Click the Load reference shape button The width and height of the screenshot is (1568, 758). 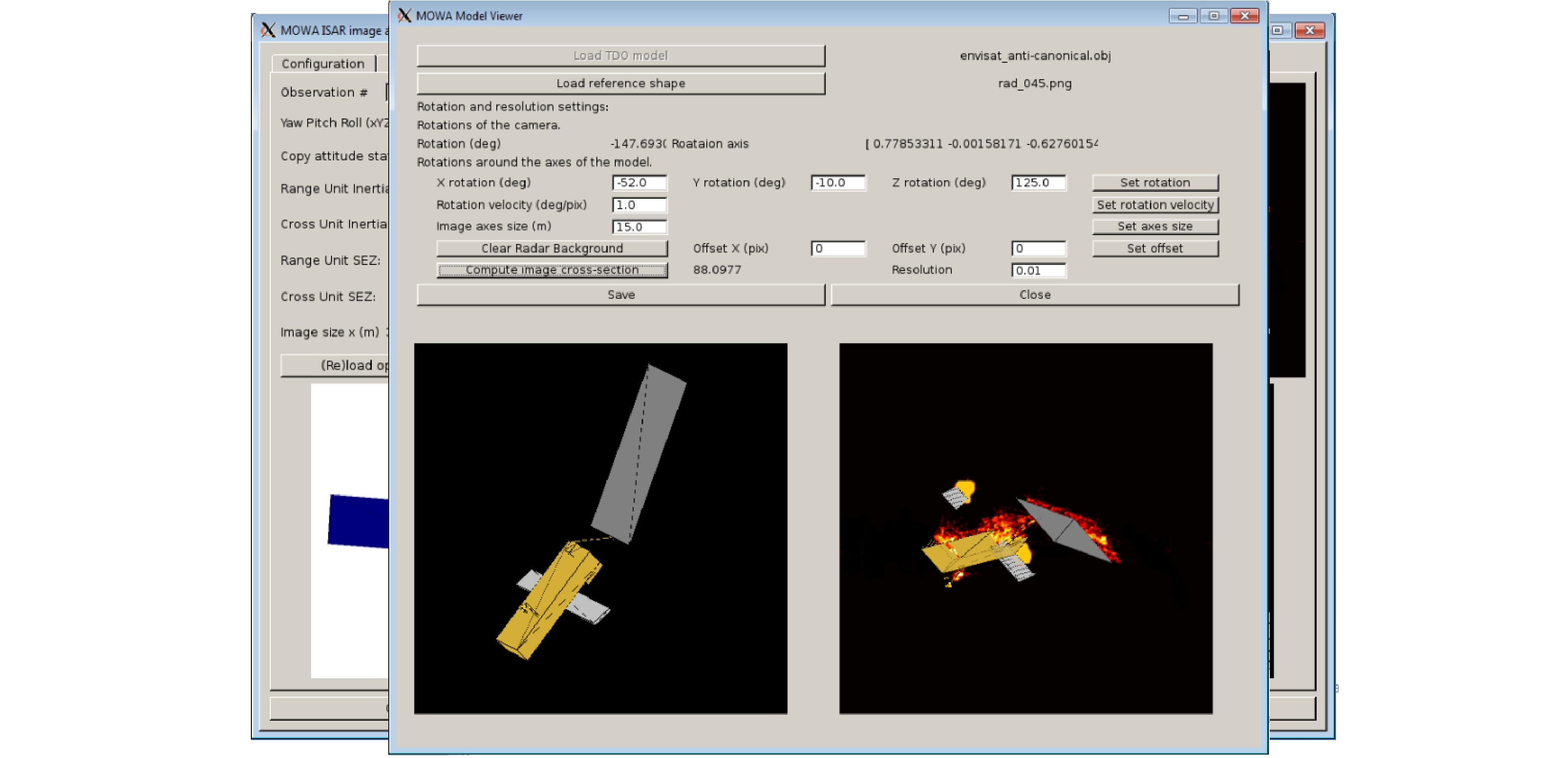tap(620, 83)
